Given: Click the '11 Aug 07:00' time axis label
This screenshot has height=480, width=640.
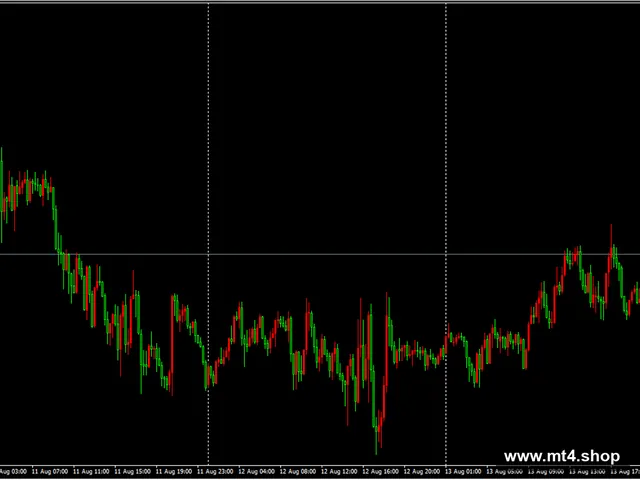Looking at the screenshot, I should point(50,472).
